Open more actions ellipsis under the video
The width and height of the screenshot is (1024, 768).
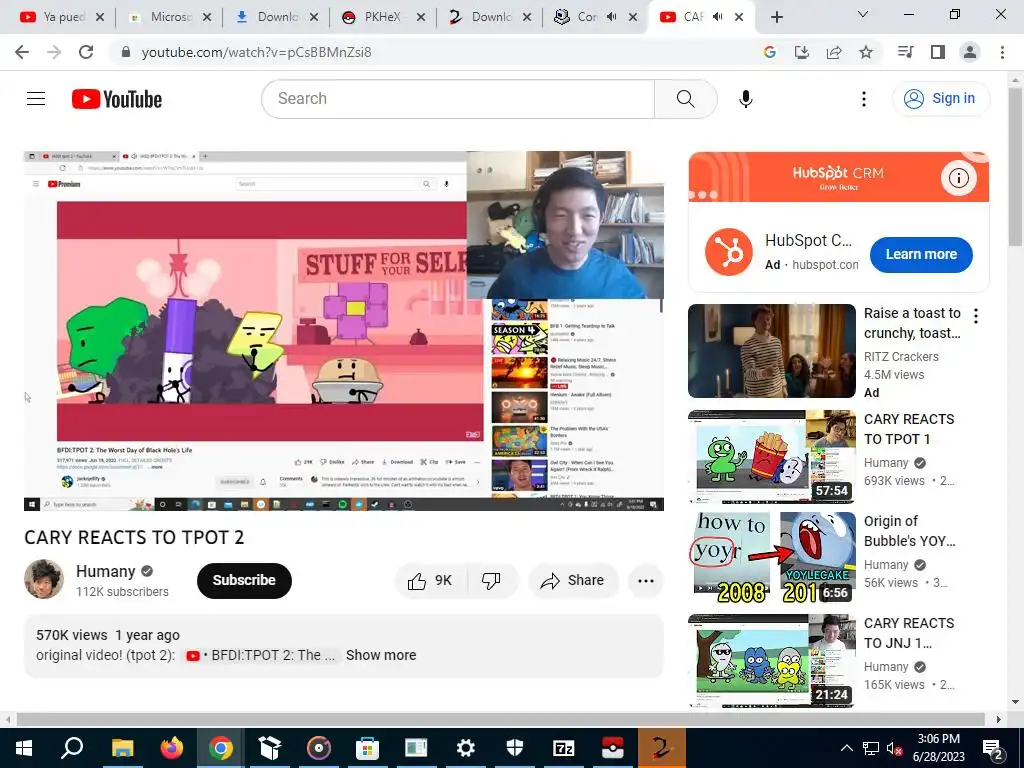tap(646, 581)
